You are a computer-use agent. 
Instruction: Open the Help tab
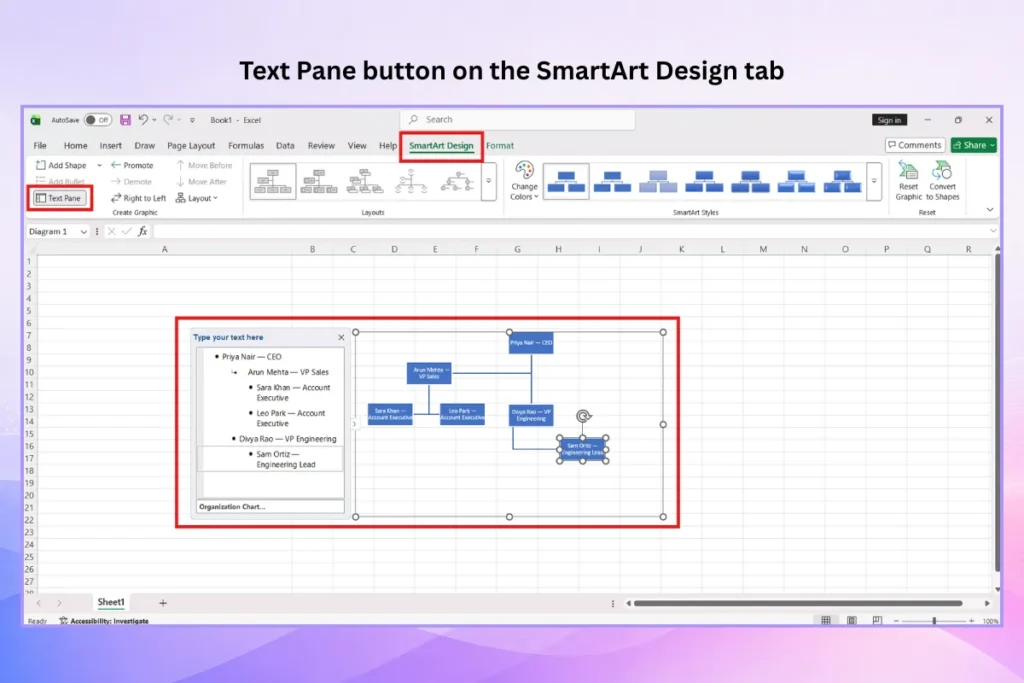[387, 146]
